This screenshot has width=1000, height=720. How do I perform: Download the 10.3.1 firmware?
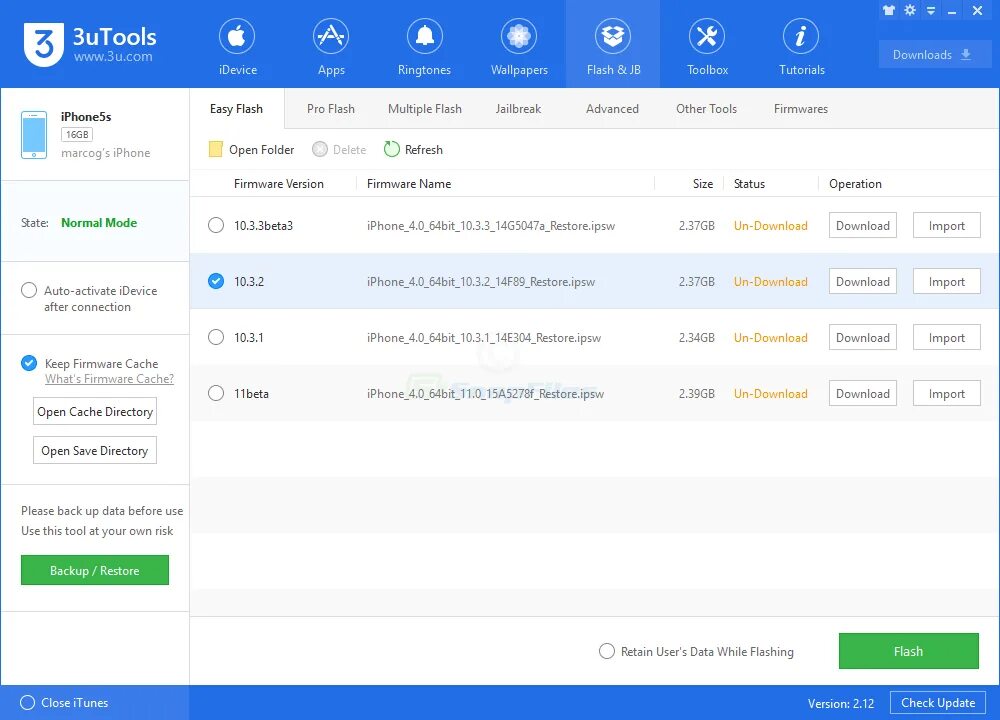(862, 337)
